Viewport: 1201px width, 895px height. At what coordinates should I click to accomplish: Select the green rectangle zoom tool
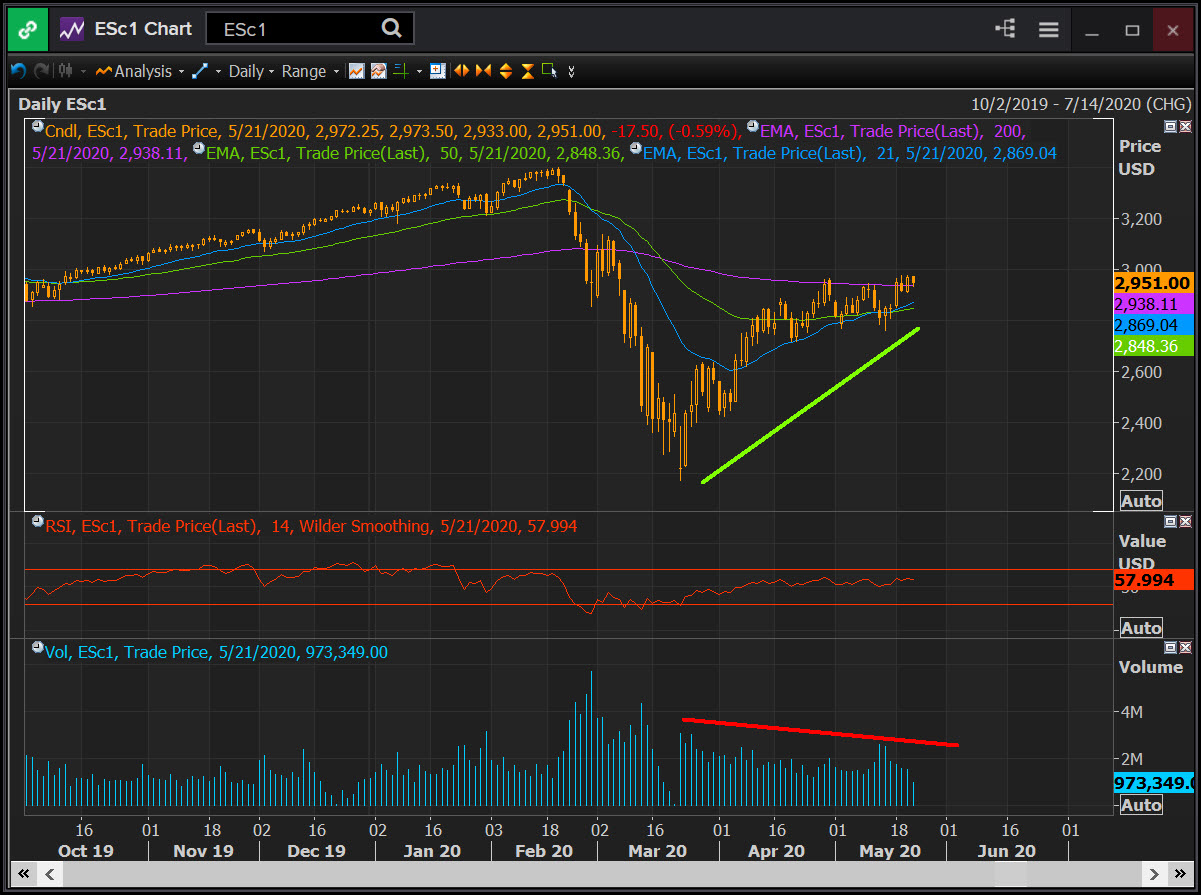549,71
